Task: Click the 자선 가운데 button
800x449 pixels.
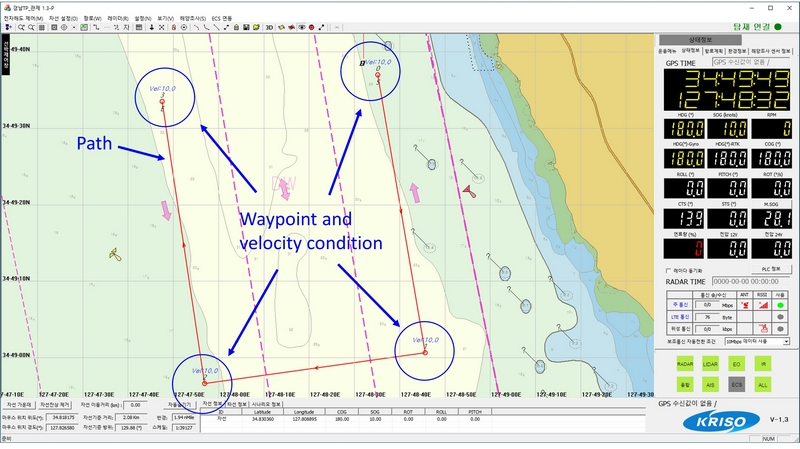Action: (x=19, y=405)
